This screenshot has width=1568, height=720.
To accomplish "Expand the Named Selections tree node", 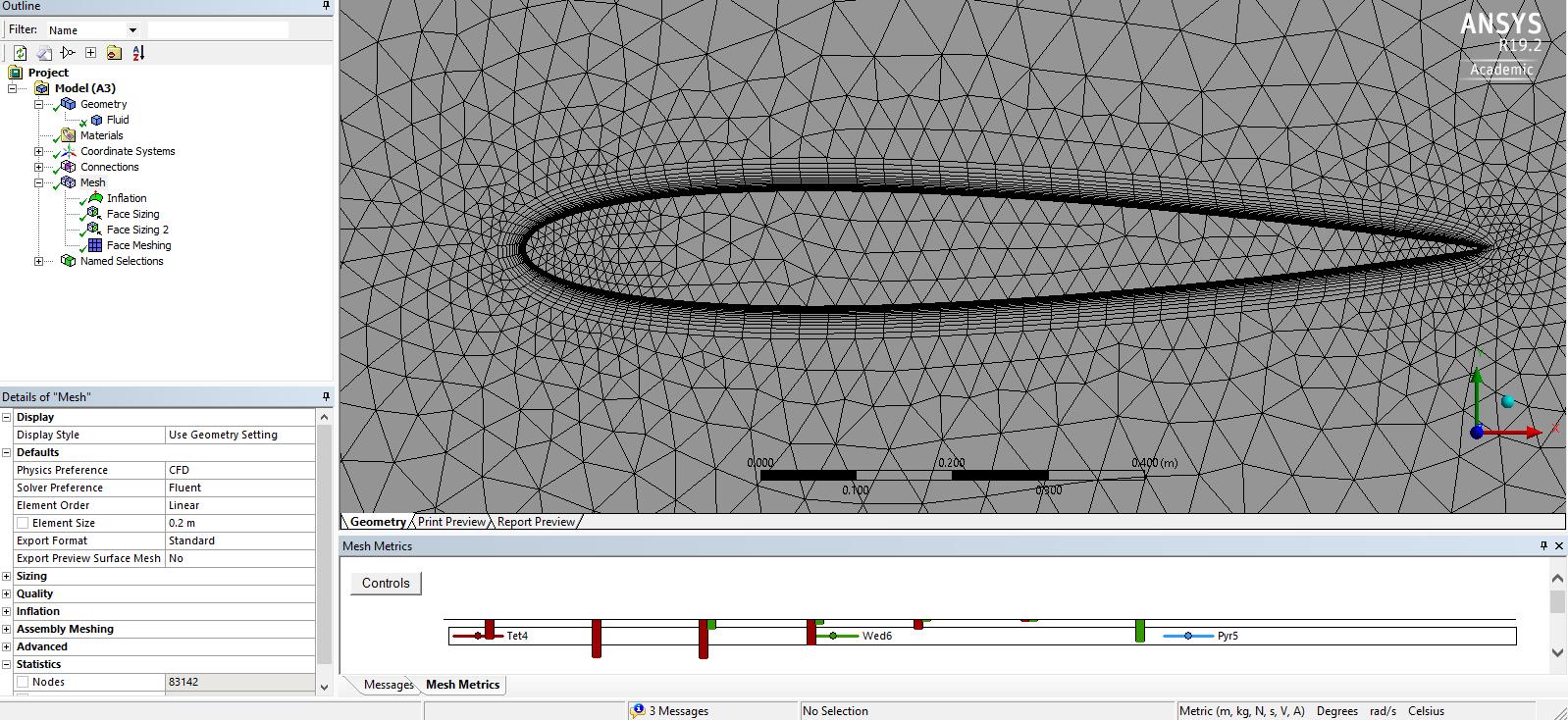I will (39, 261).
